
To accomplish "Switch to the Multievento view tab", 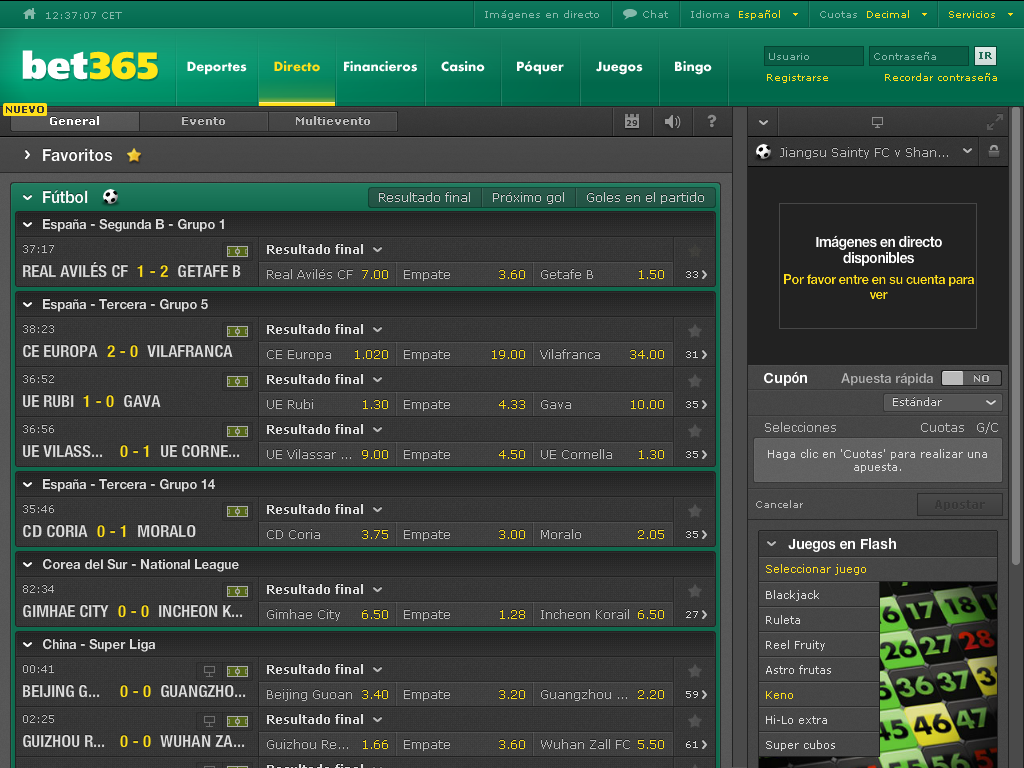I will (x=332, y=121).
